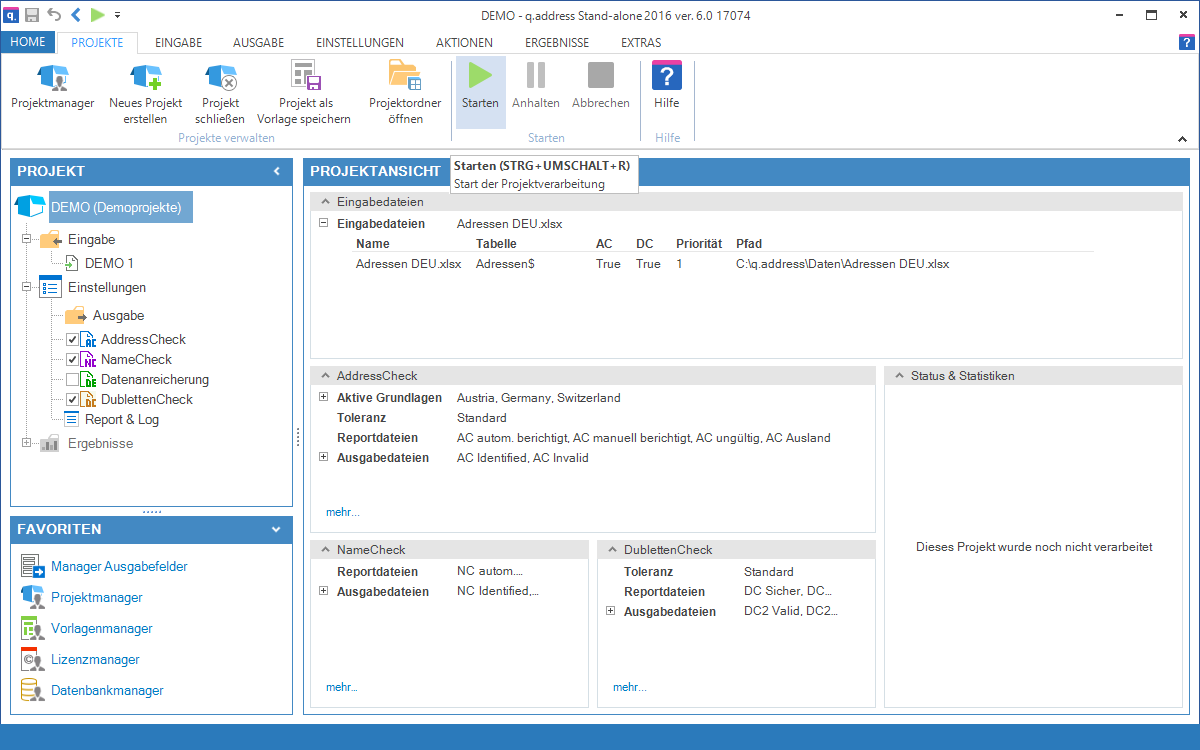1200x750 pixels.
Task: Click the mehr... link under AddressCheck
Action: (x=342, y=512)
